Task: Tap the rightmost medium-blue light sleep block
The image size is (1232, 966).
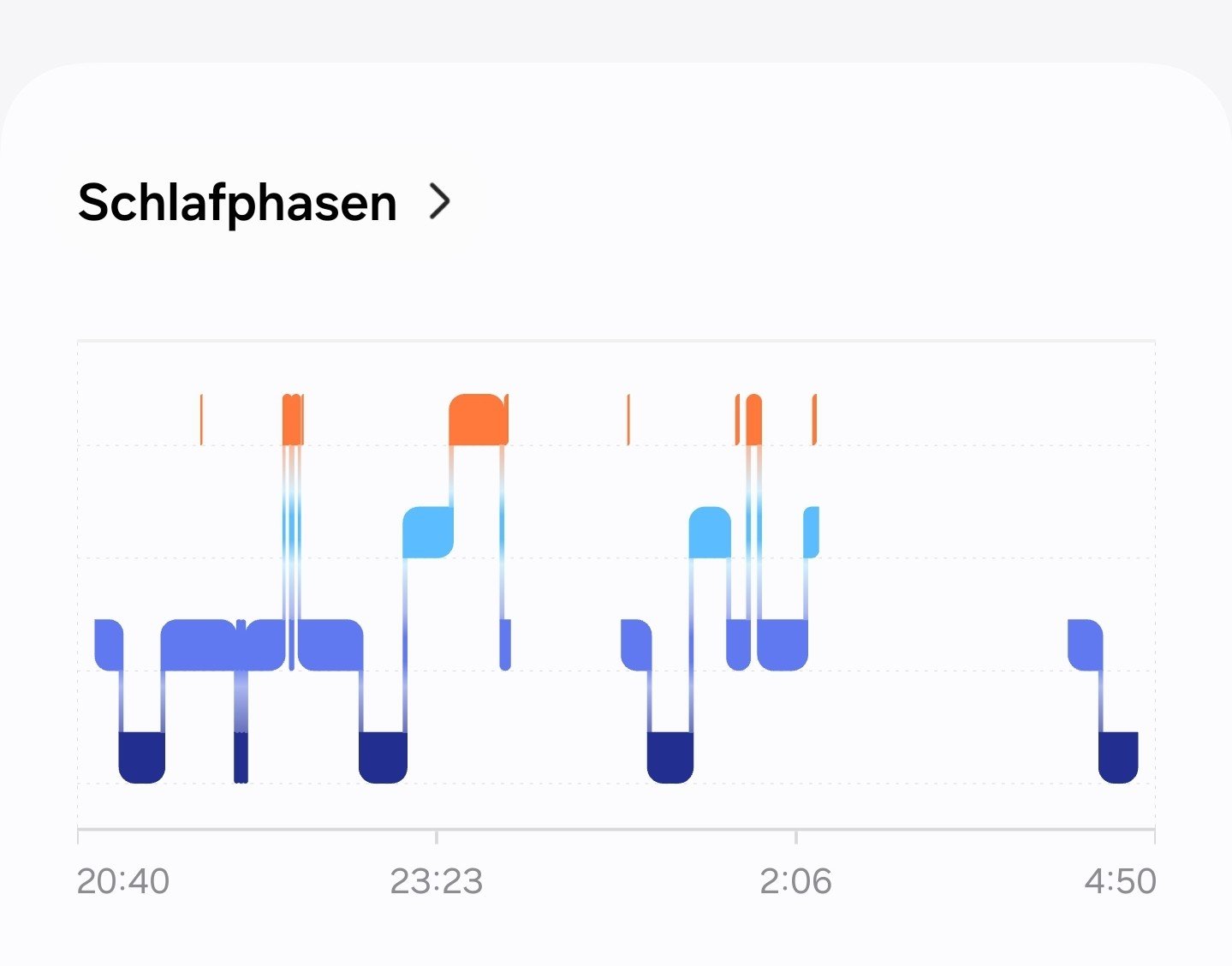Action: (x=1085, y=644)
